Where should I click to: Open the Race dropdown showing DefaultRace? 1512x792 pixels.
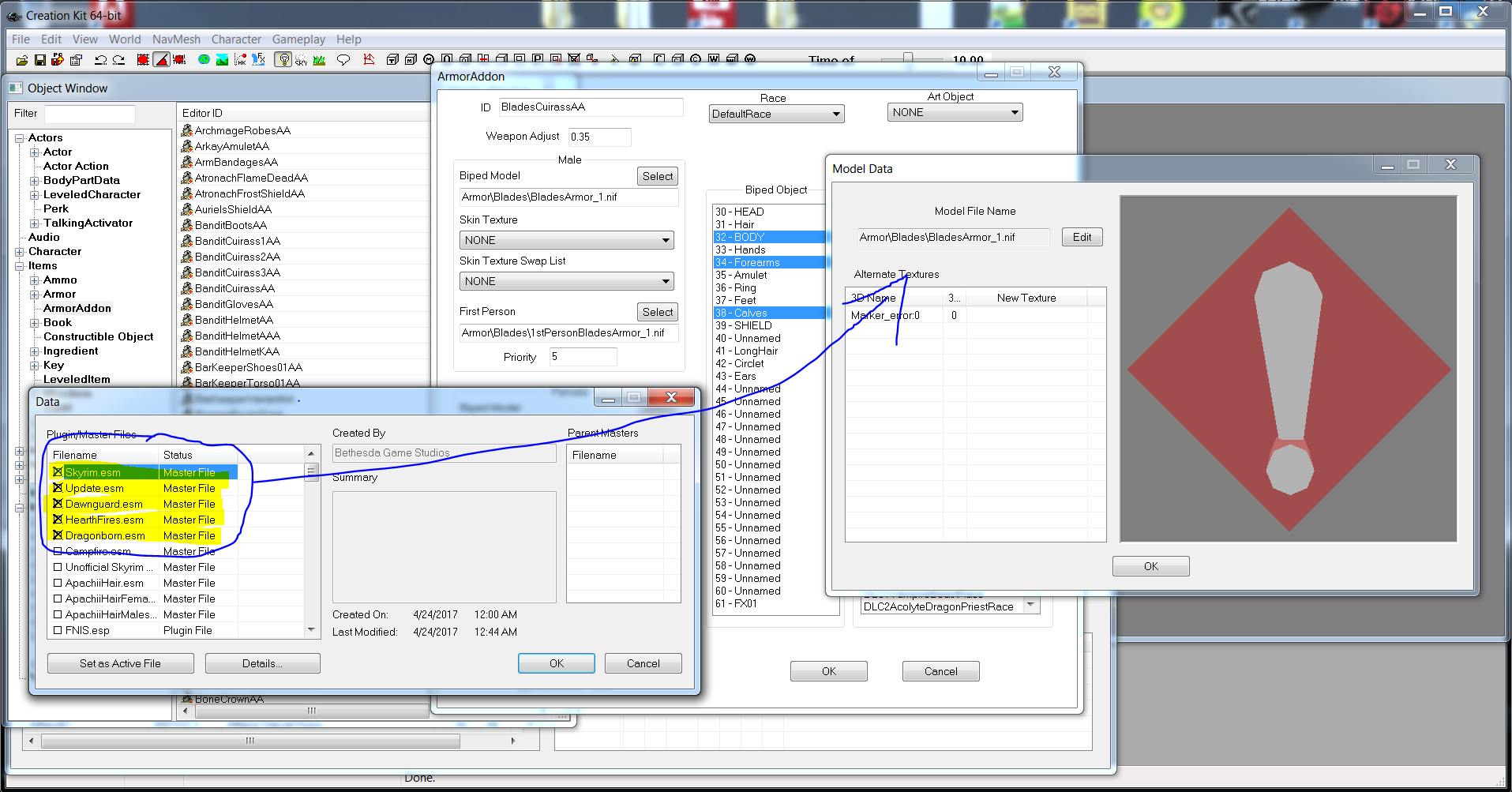pos(776,114)
